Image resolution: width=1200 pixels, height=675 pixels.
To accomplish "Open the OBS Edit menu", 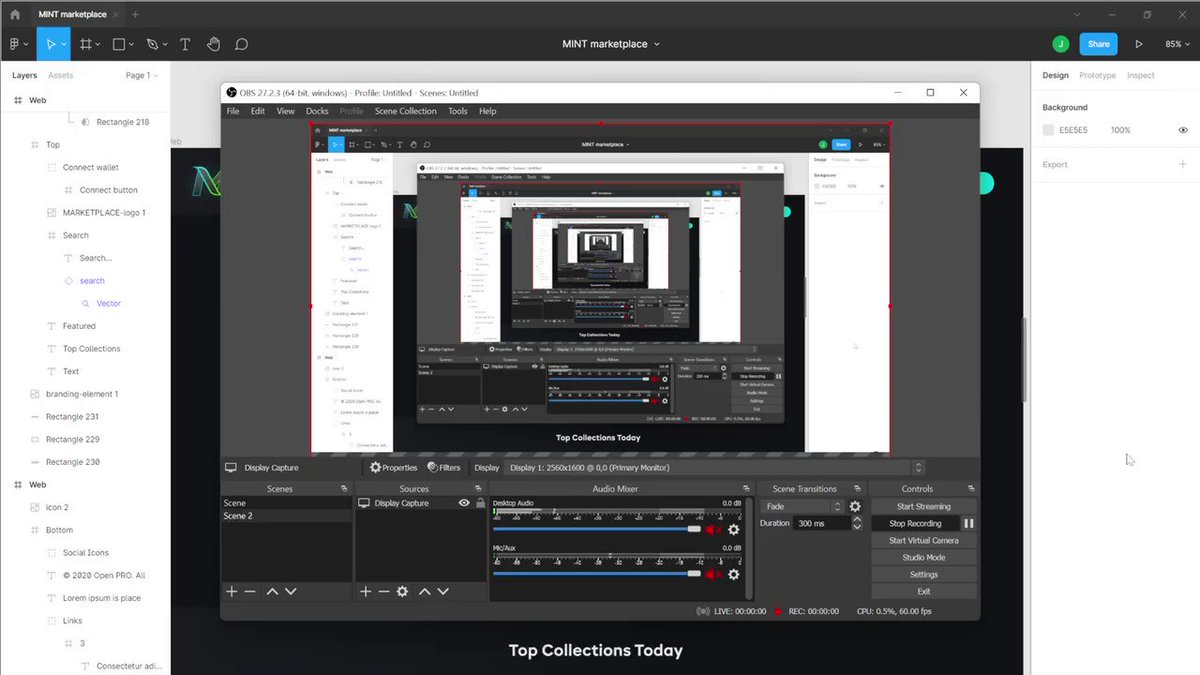I will point(258,111).
